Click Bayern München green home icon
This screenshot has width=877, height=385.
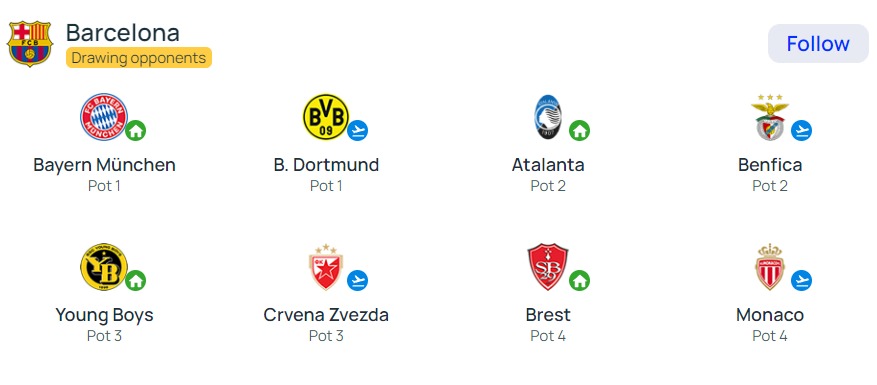[135, 130]
